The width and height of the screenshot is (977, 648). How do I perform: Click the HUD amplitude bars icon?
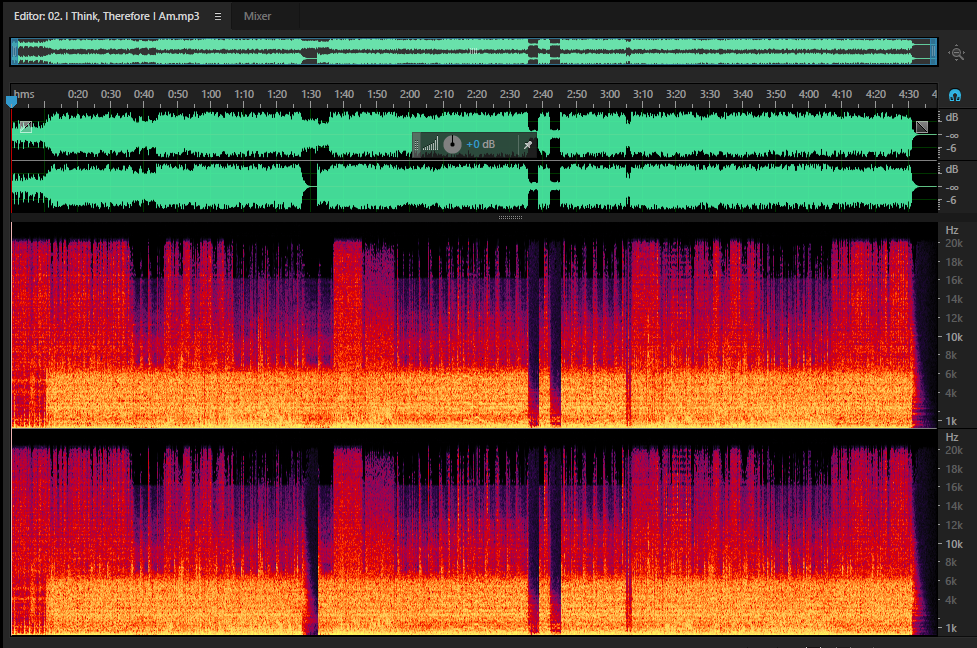pos(431,145)
